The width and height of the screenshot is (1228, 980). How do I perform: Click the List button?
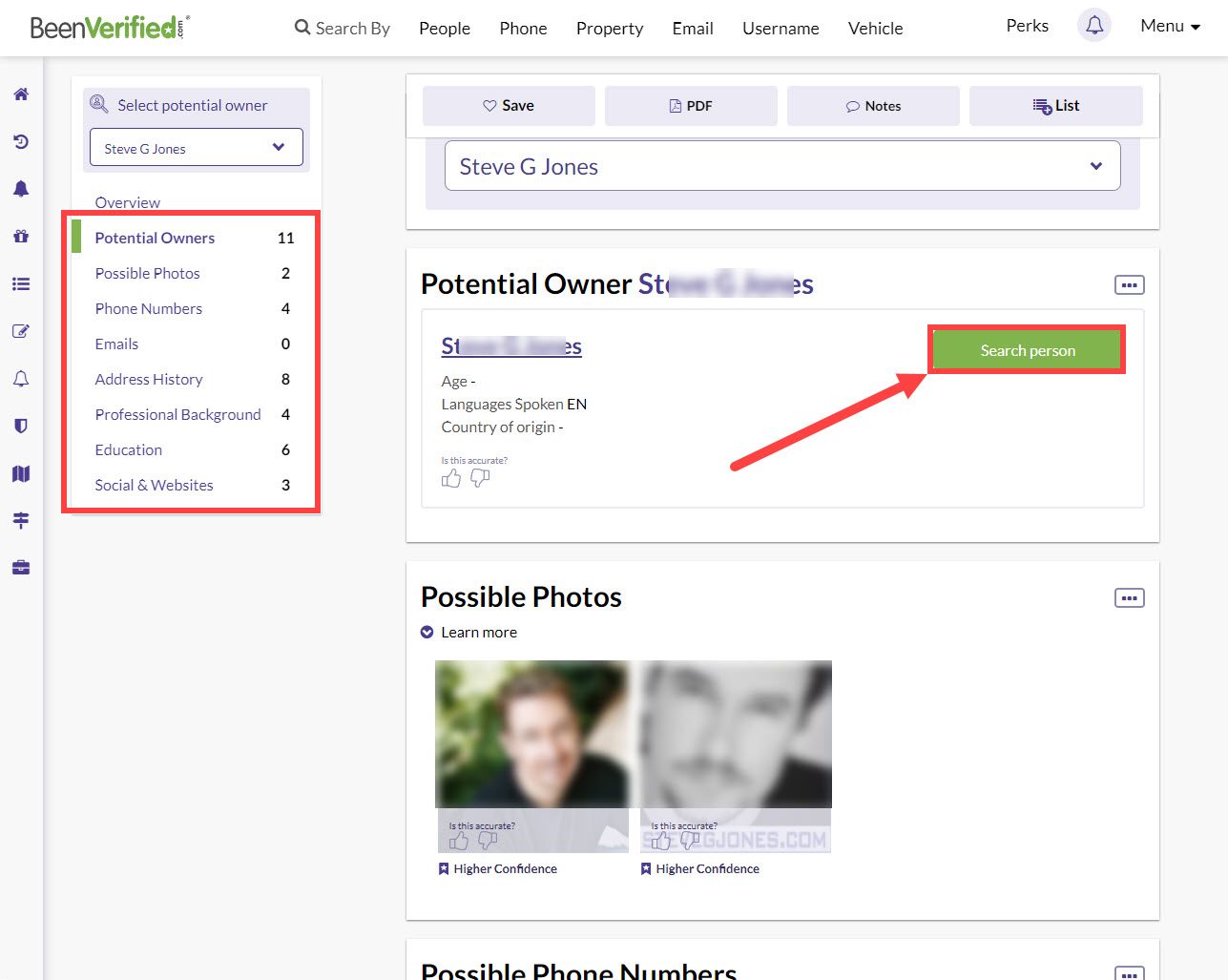tap(1056, 106)
